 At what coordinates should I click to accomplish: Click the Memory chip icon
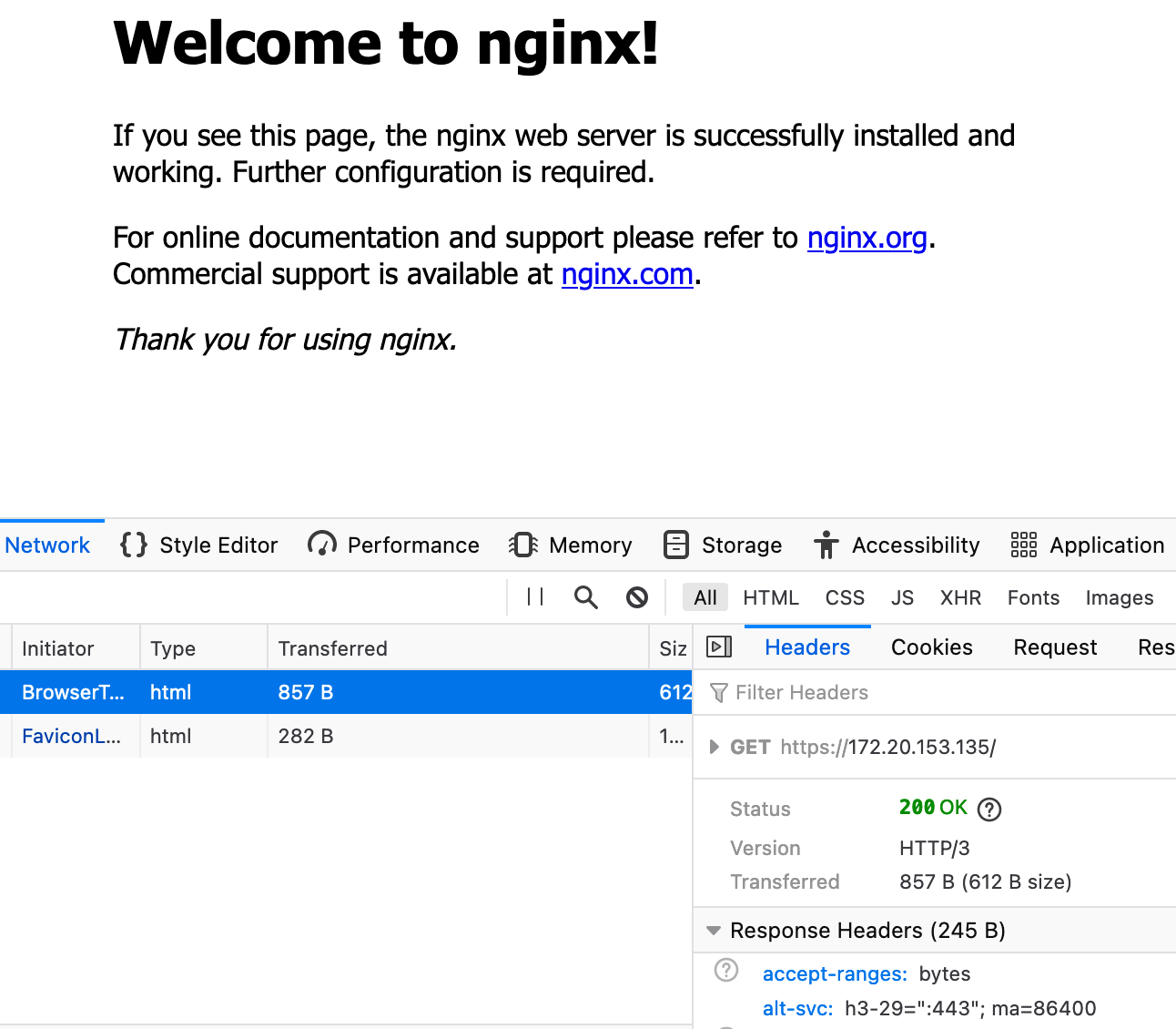(x=523, y=545)
